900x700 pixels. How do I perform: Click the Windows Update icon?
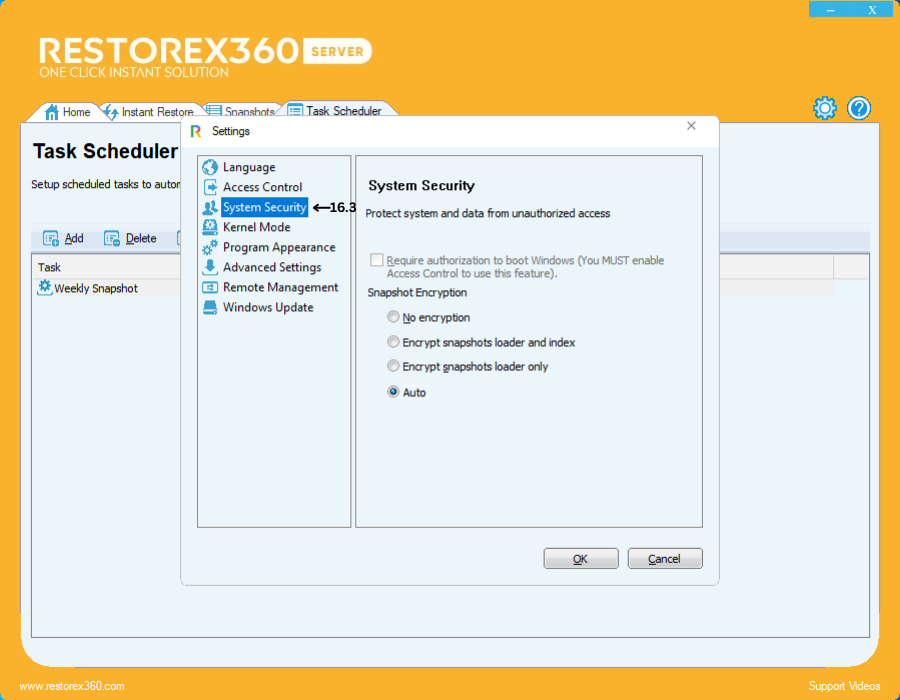click(x=210, y=308)
